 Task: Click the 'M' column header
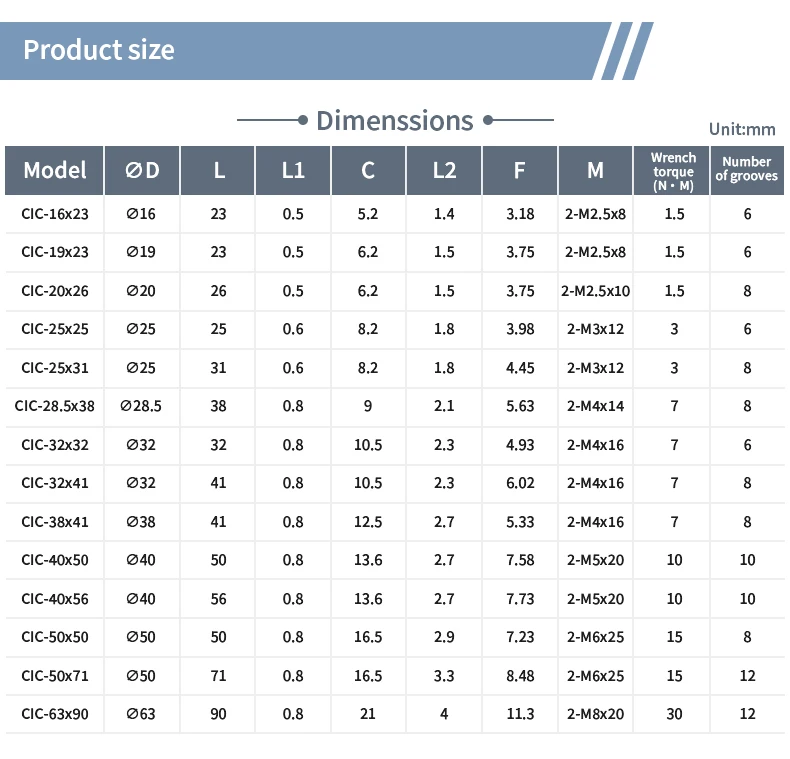coord(596,170)
